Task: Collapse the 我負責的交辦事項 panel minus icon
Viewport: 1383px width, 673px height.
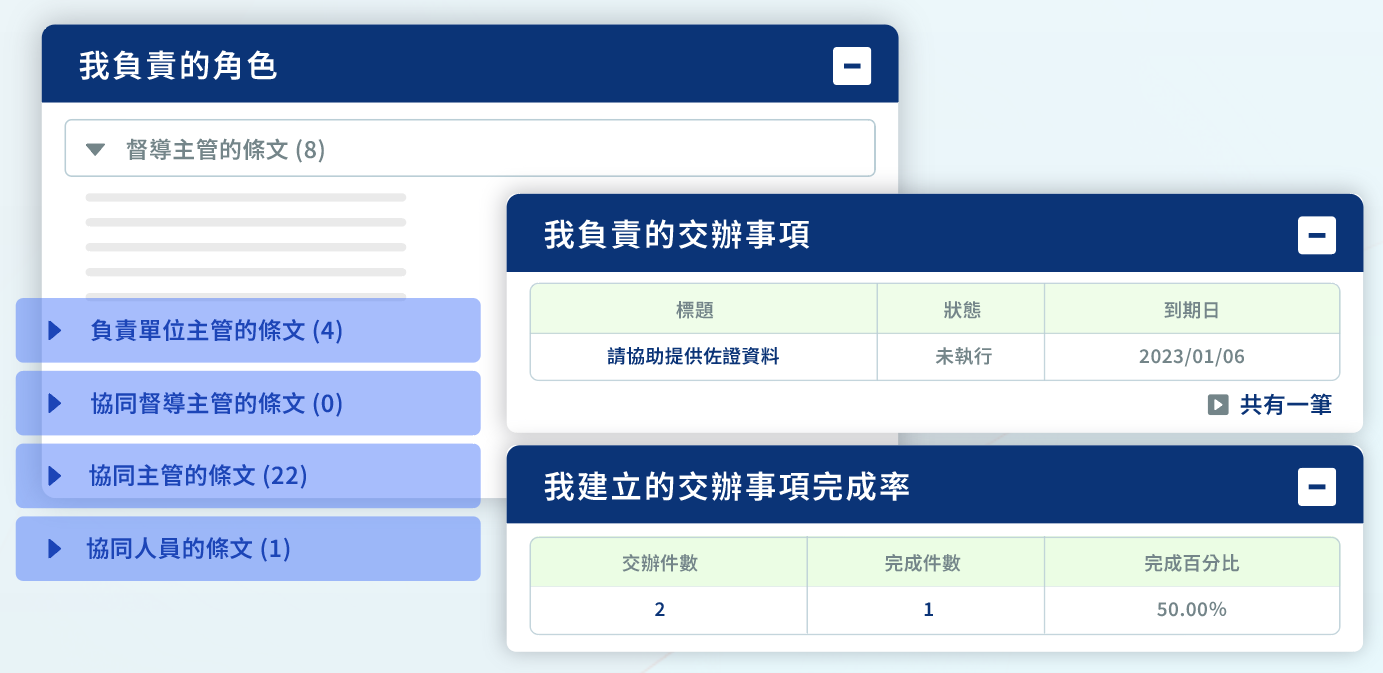Action: click(1317, 235)
